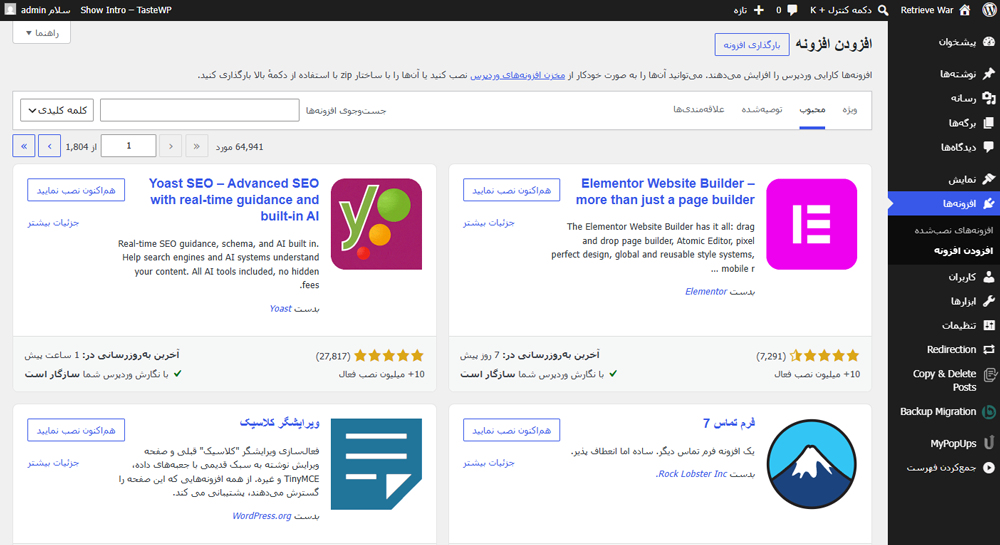
Task: Install Classic Editor plugin now
Action: click(76, 430)
